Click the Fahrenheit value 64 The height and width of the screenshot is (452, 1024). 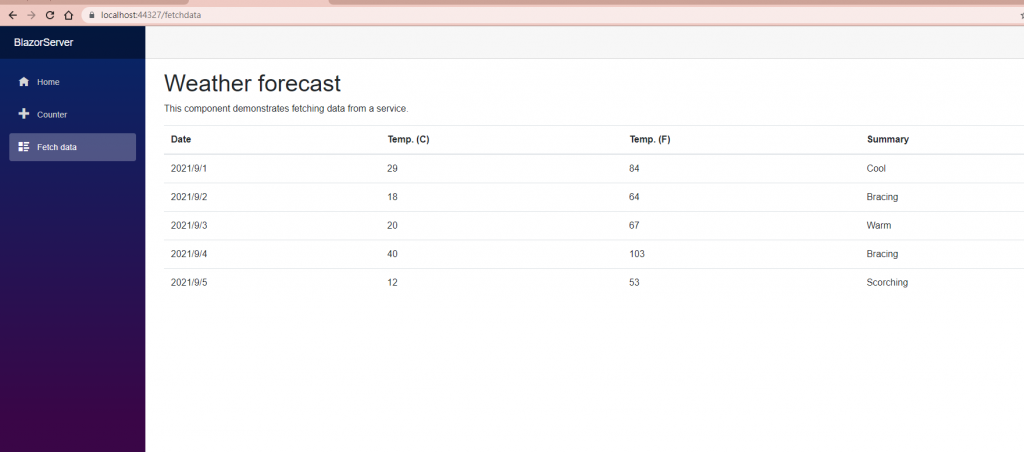[x=634, y=197]
